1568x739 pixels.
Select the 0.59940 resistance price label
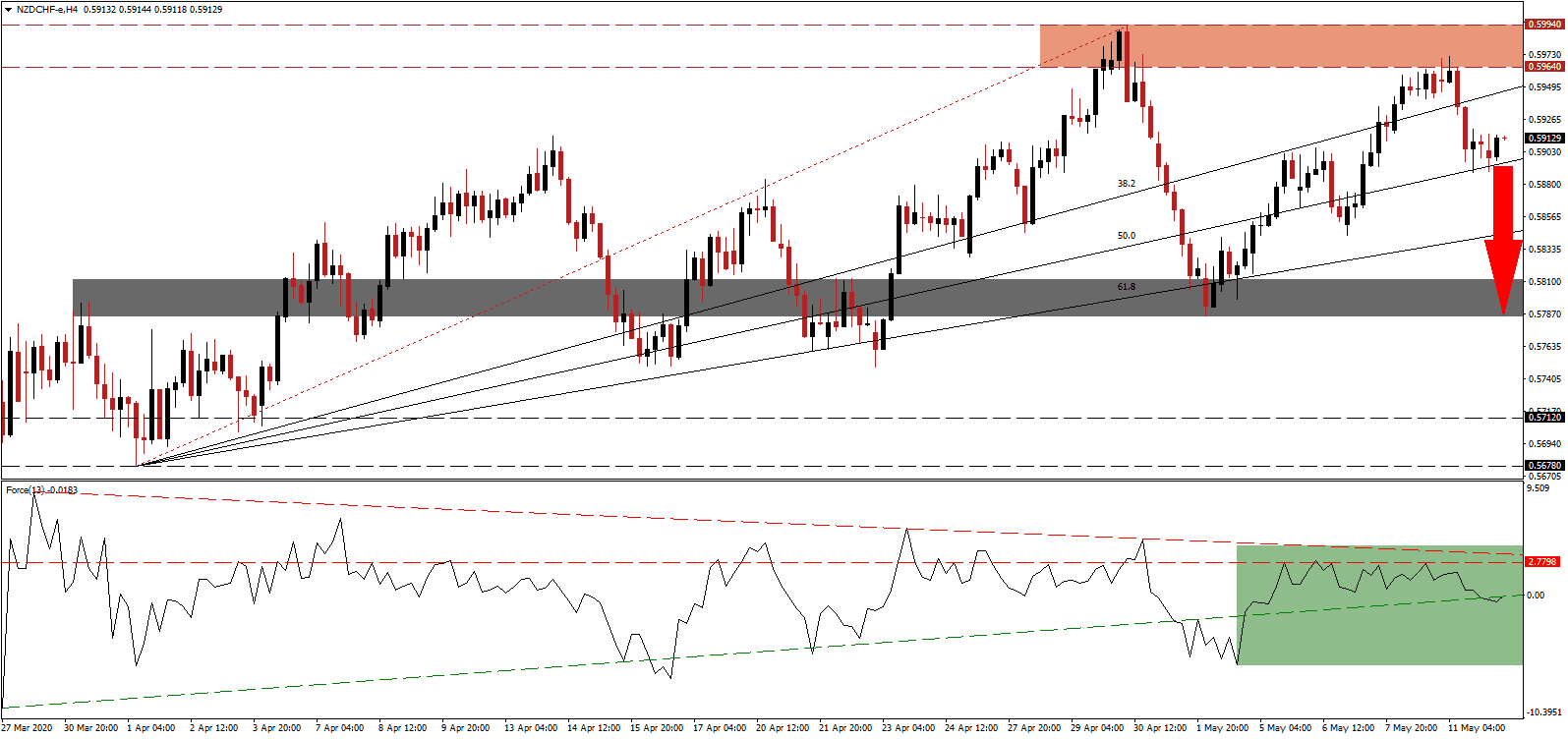click(1543, 25)
